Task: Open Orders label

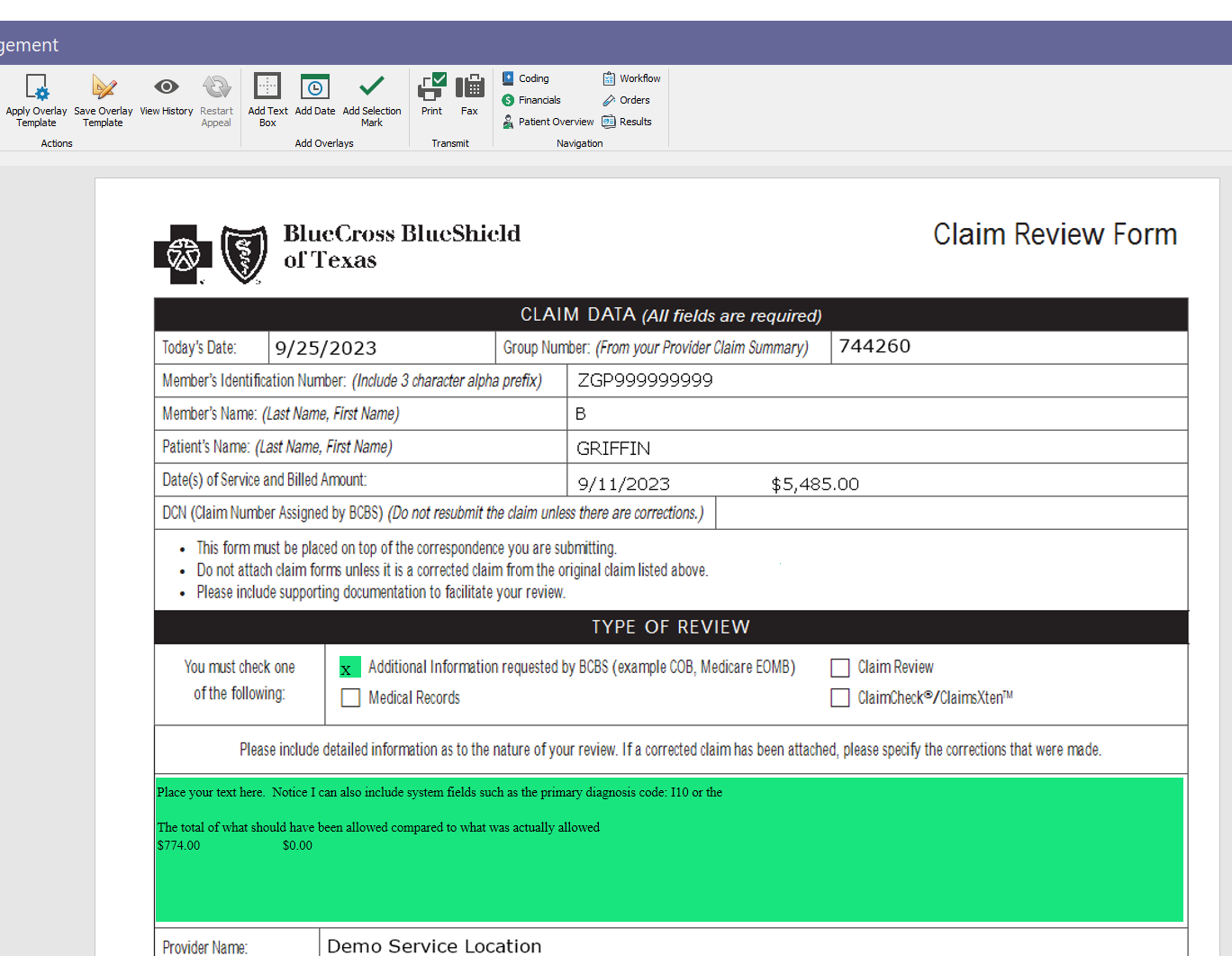Action: tap(634, 100)
